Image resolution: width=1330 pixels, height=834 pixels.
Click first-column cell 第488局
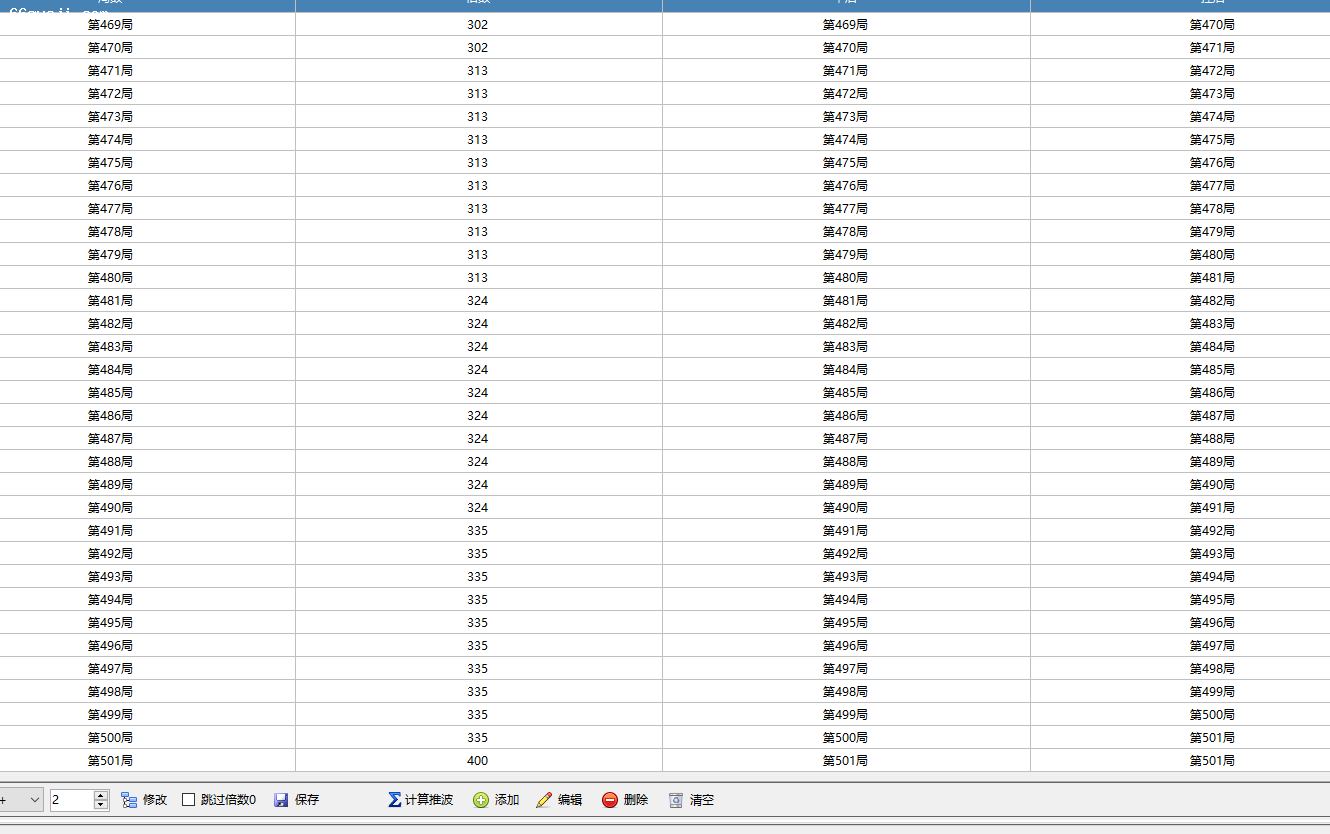point(110,462)
